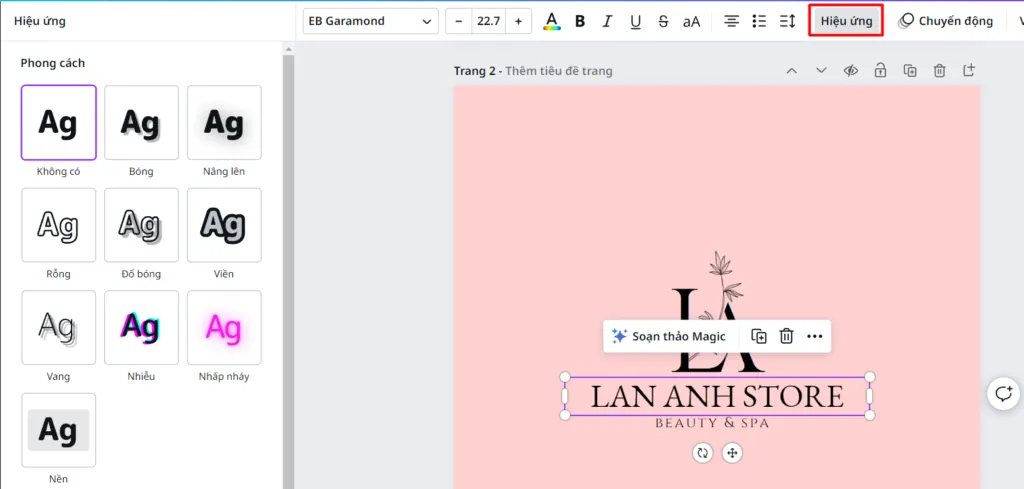Move page up with chevron
This screenshot has width=1024, height=489.
pos(792,71)
